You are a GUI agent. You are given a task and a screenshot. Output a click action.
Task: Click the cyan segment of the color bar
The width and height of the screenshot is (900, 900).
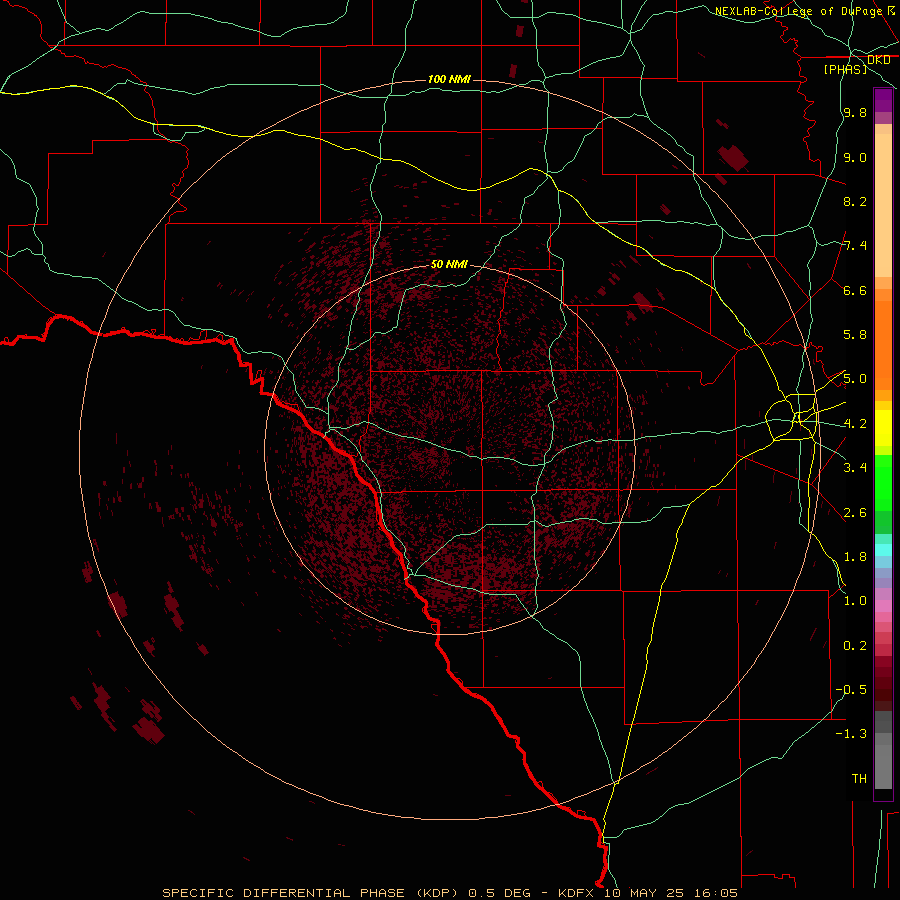coord(883,550)
